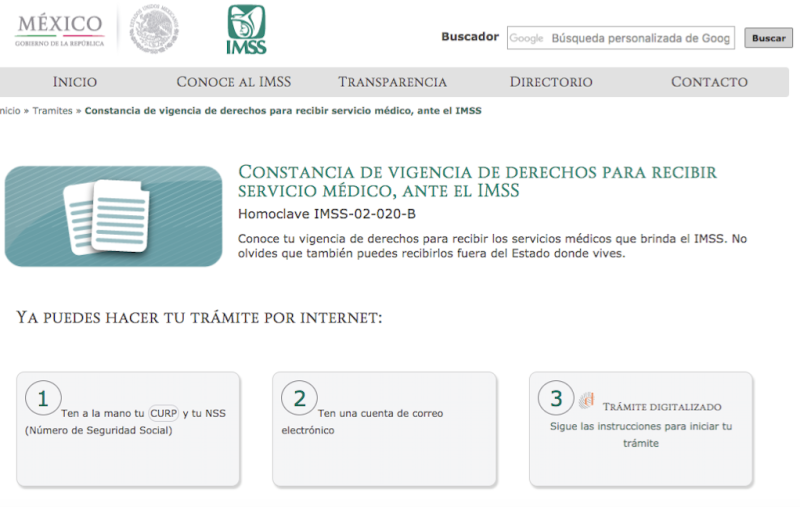Click 'Ten una cuenta de correo electrónico' text
Viewport: 800px width, 507px height.
click(362, 422)
